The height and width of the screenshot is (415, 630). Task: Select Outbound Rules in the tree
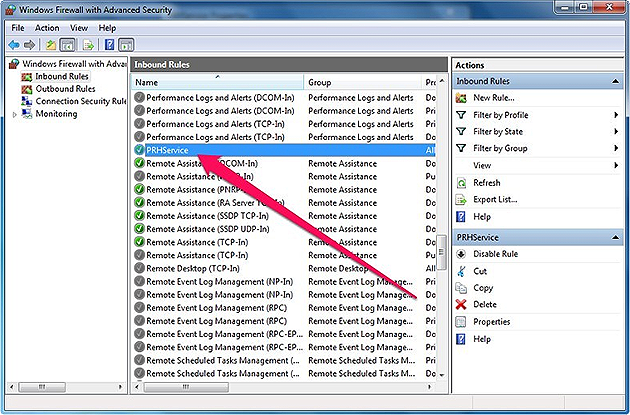[64, 89]
